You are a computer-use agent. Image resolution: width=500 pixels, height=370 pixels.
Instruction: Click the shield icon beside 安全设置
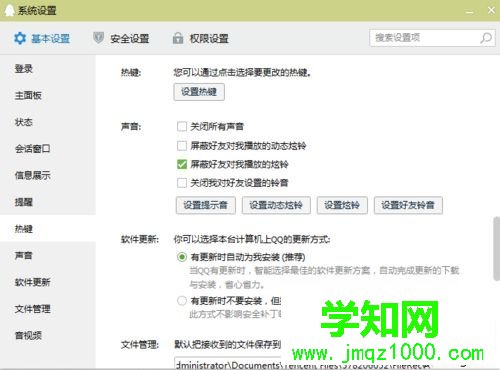click(98, 38)
